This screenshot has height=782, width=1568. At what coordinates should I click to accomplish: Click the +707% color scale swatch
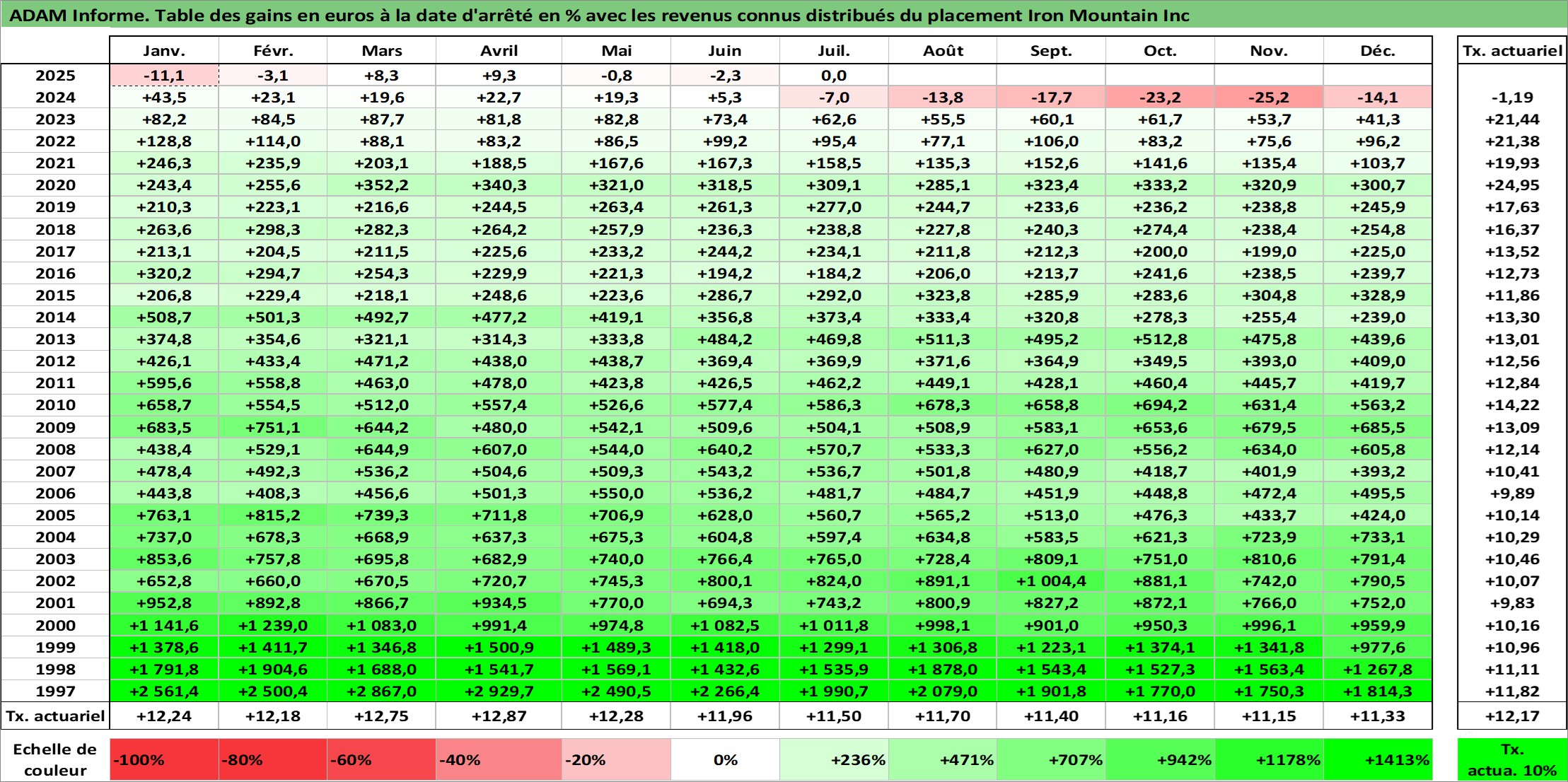1051,760
